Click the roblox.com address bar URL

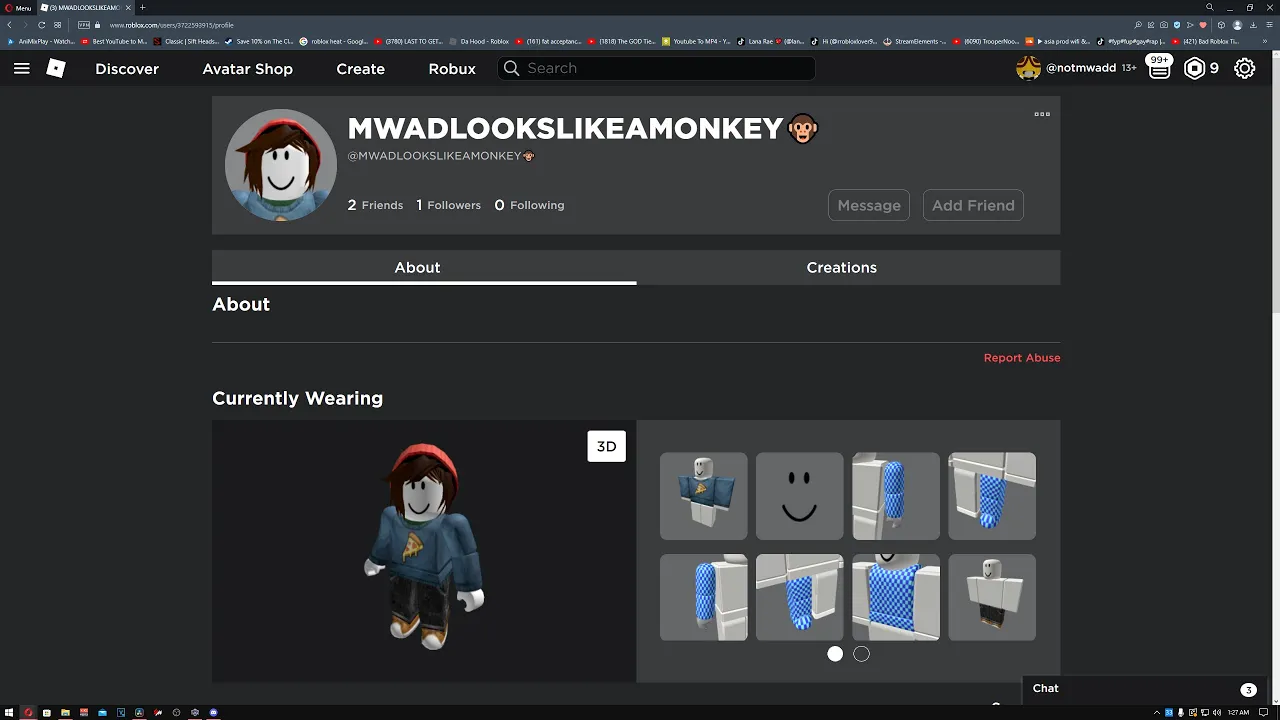(171, 25)
